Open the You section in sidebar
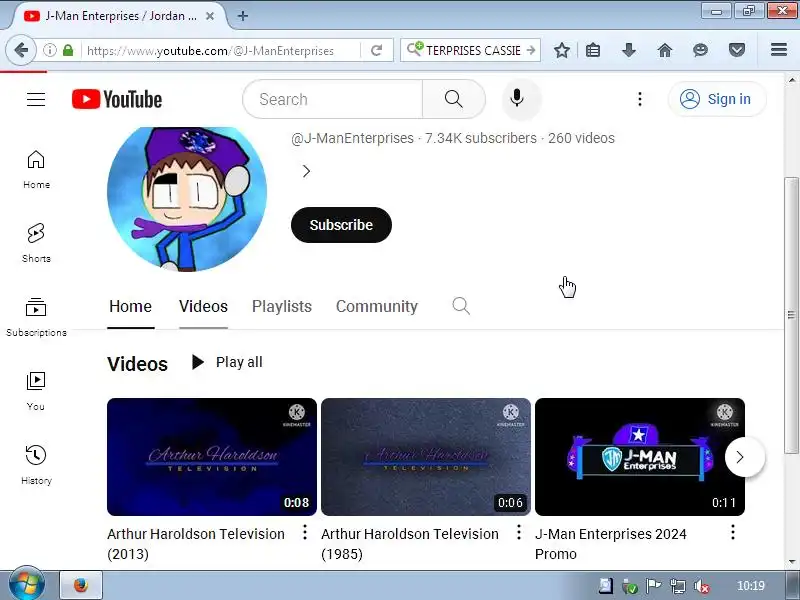This screenshot has width=800, height=600. tap(36, 391)
